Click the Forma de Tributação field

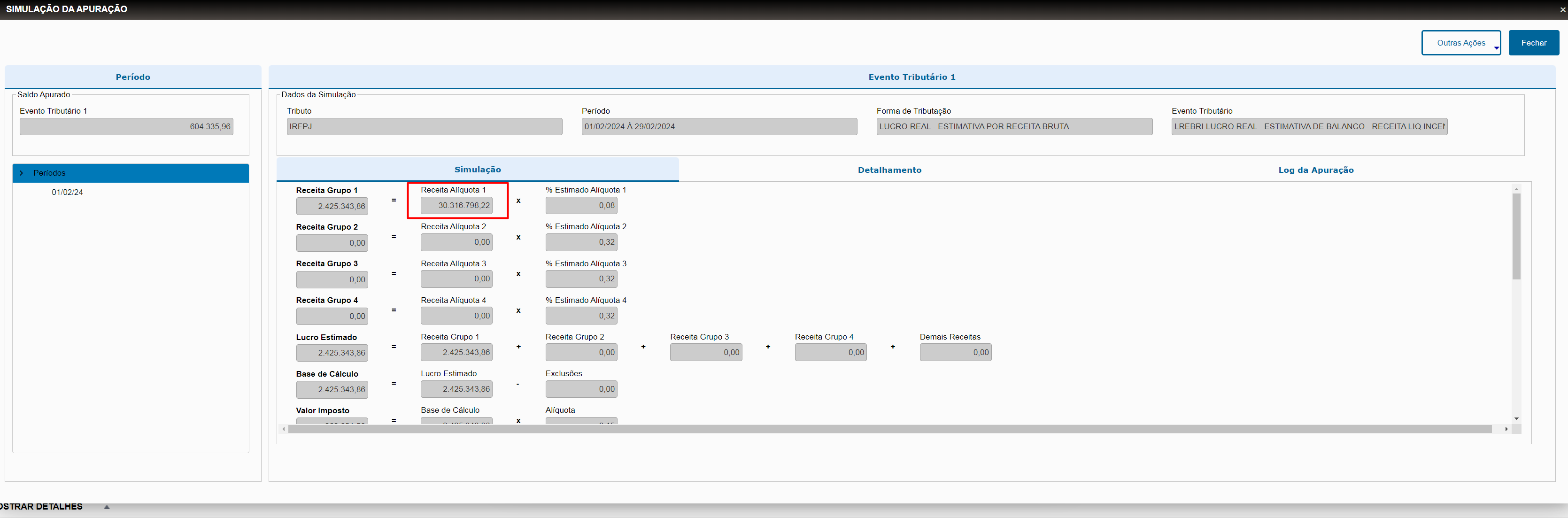point(1013,127)
